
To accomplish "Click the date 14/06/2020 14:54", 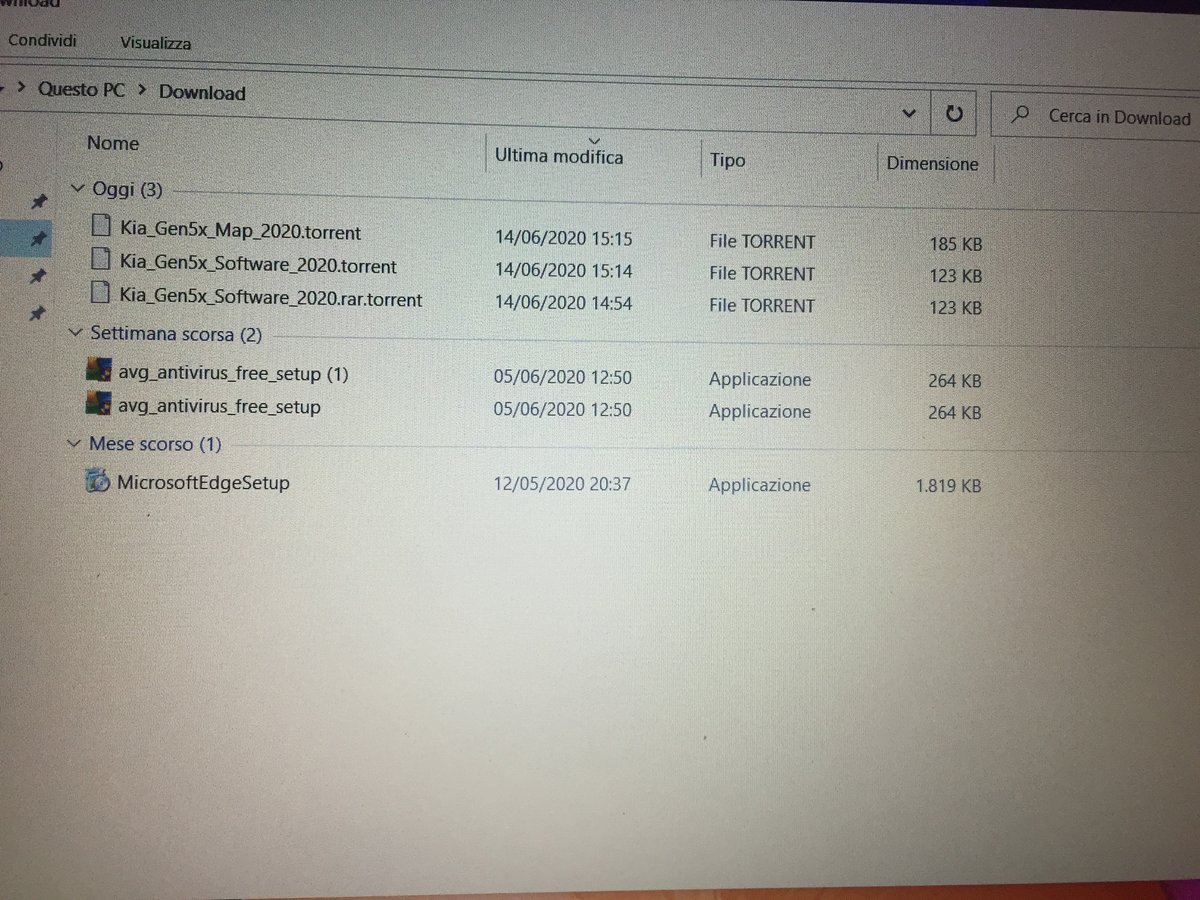I will tap(564, 303).
